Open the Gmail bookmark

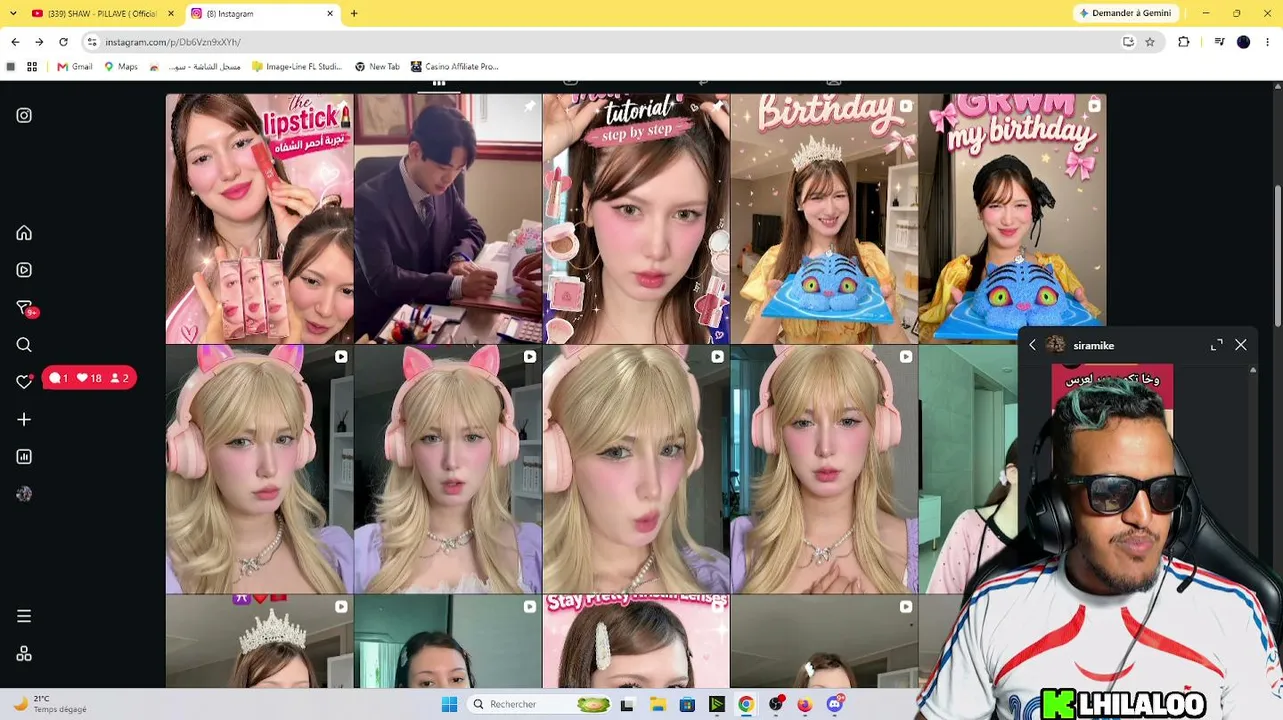[75, 67]
